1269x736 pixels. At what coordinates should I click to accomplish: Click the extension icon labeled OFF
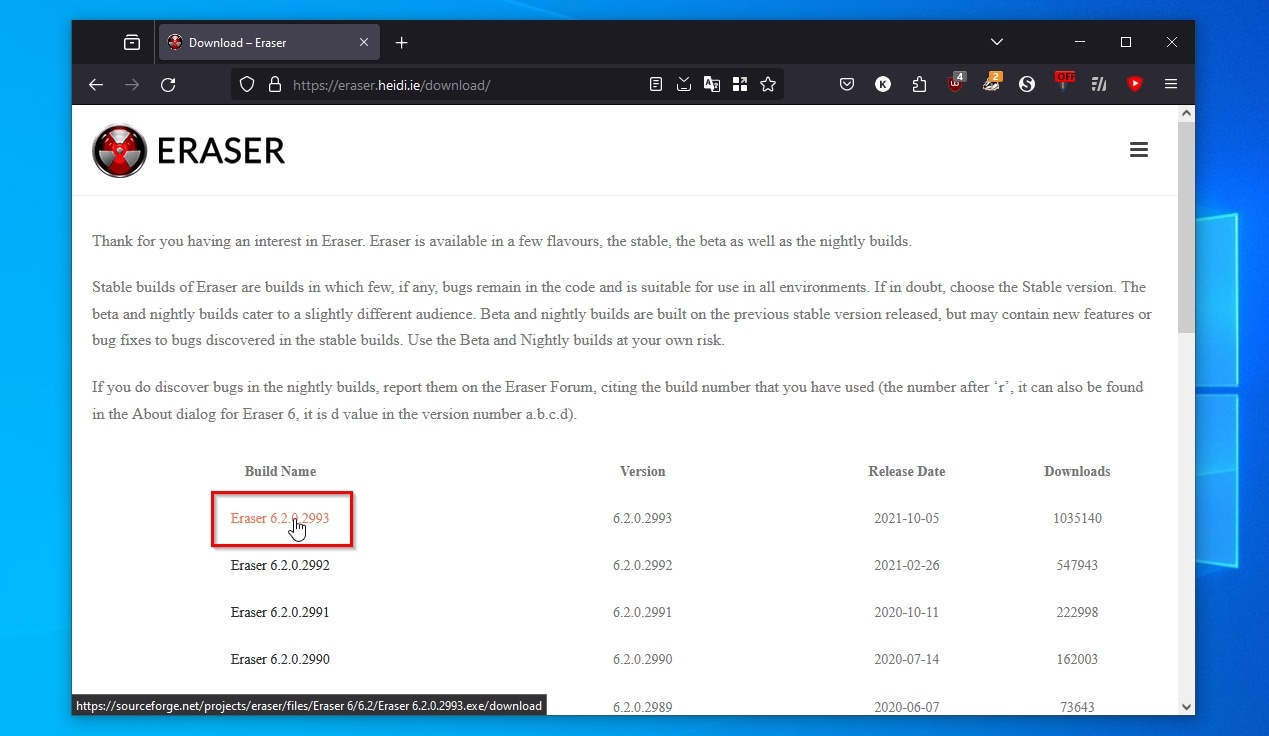(x=1064, y=82)
